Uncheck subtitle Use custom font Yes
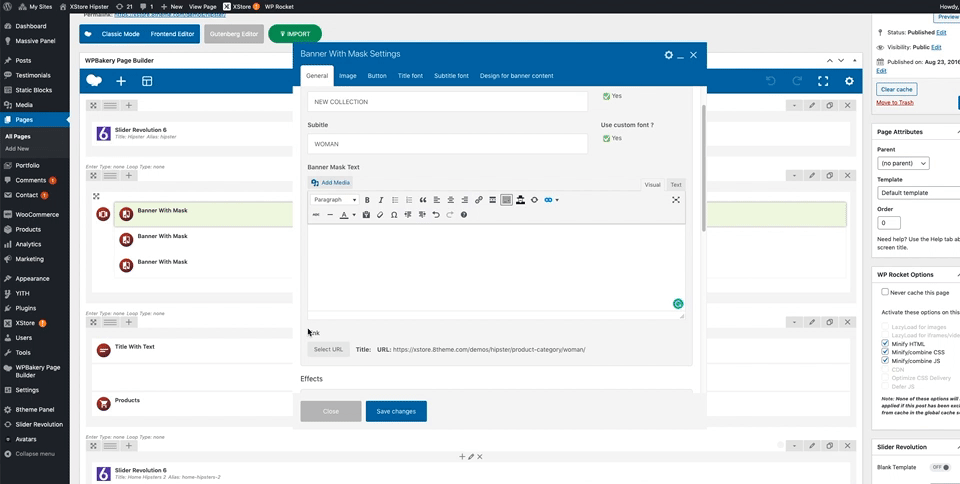 606,138
